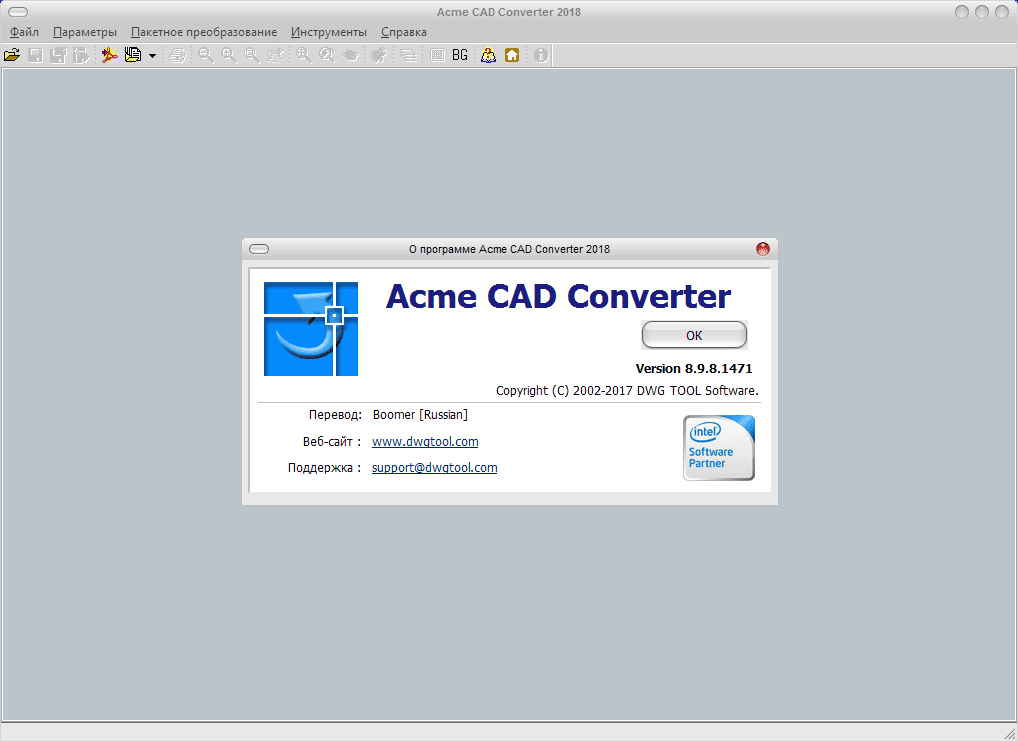Click the pill-shaped button on the About dialog title bar
Screen dimensions: 1018x742
pos(259,249)
